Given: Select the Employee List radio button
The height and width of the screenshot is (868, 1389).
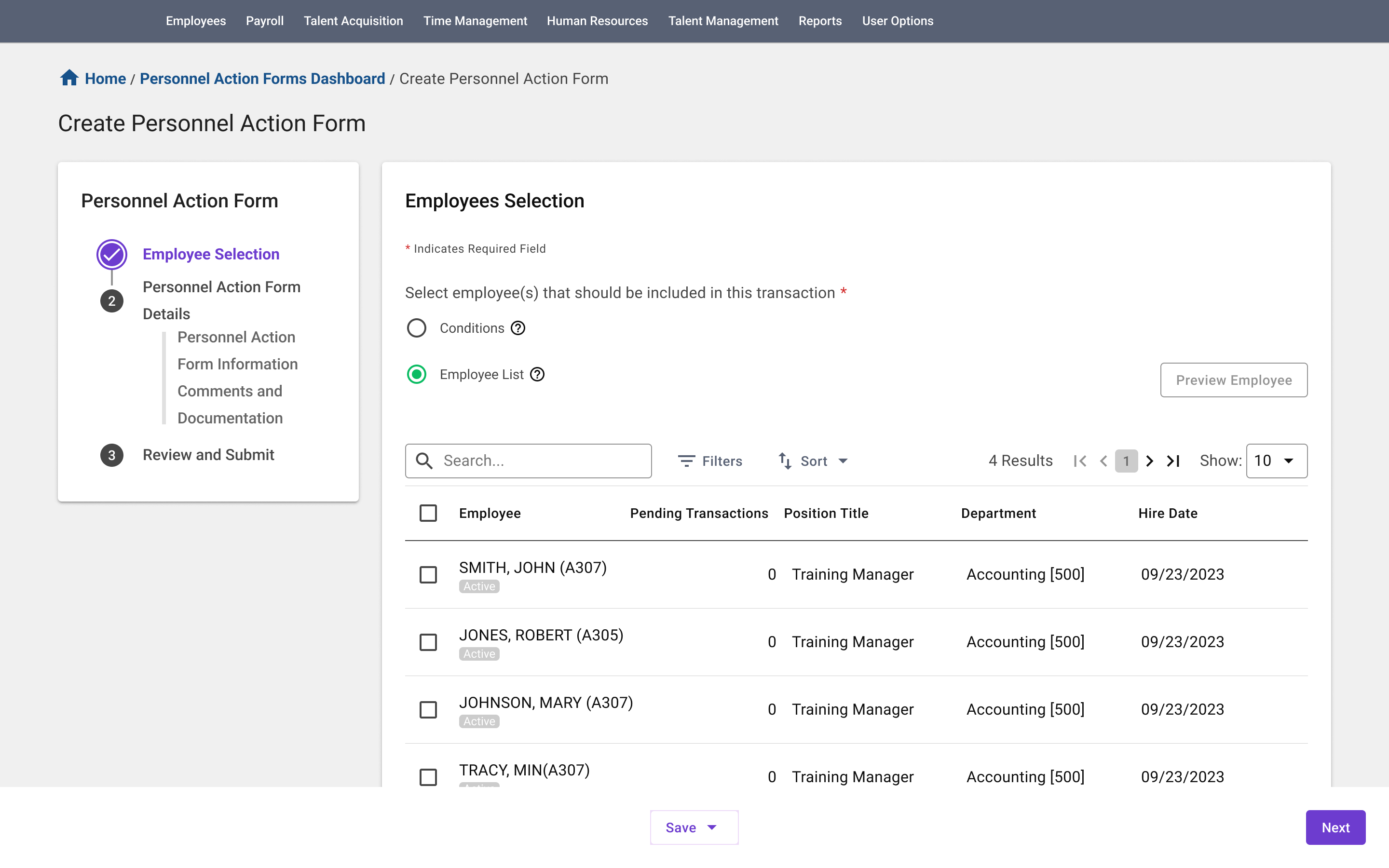Looking at the screenshot, I should pos(417,375).
